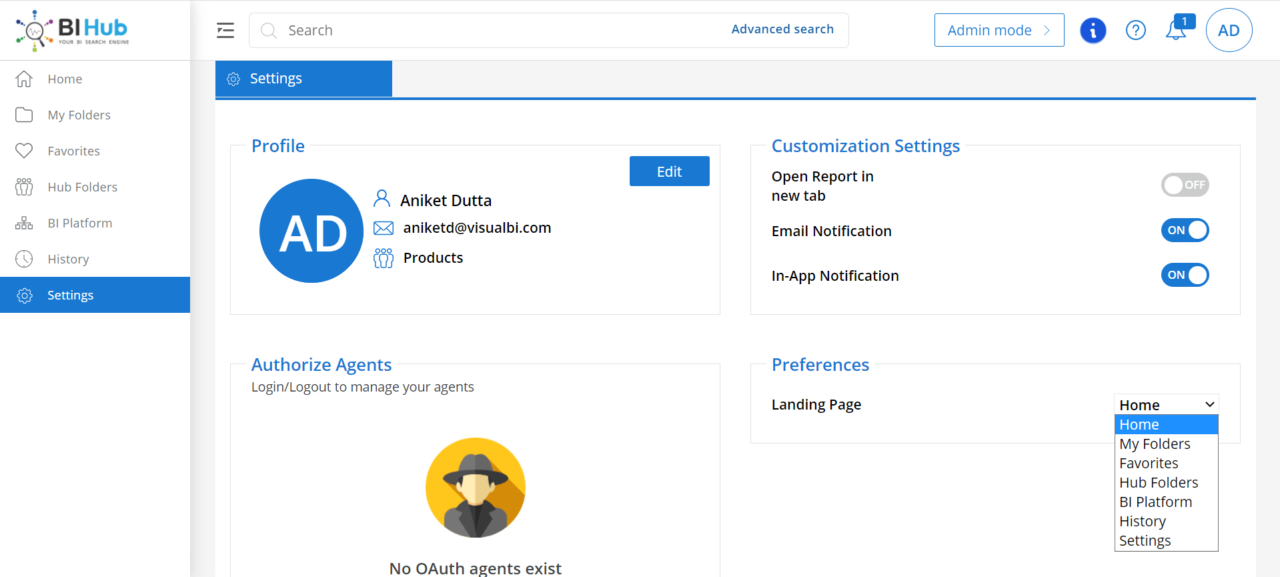
Task: Click the Authorize Agents heading
Action: [x=321, y=365]
